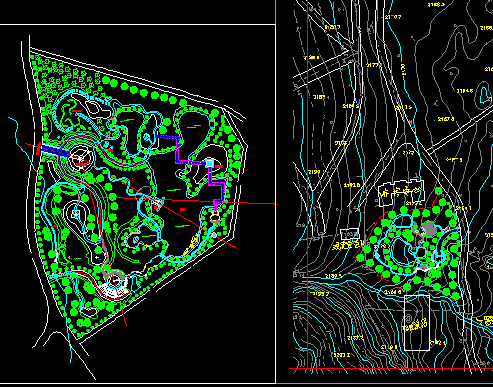The image size is (493, 387).
Task: Select the concentric circular plaza beside the bridge
Action: tap(80, 158)
